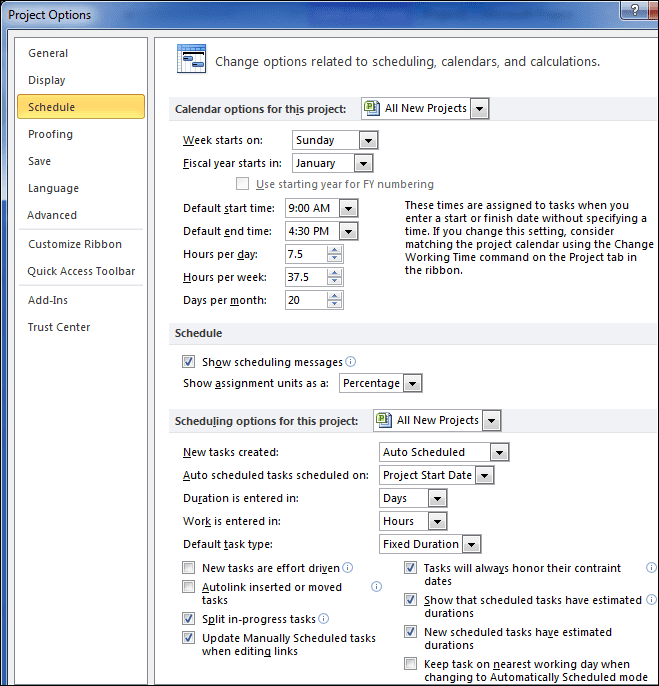
Task: Click info icon next to New tasks are effort driven
Action: point(347,567)
